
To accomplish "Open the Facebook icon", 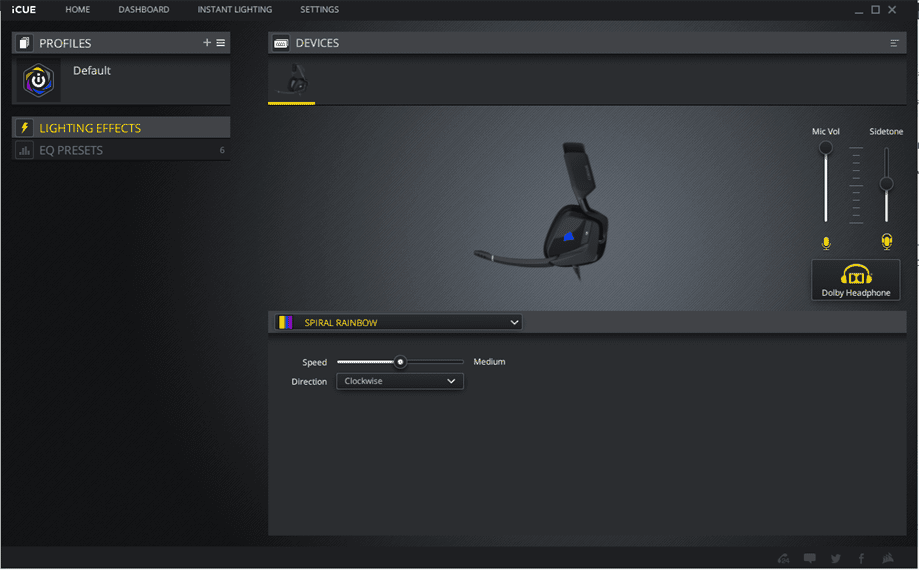I will coord(862,558).
